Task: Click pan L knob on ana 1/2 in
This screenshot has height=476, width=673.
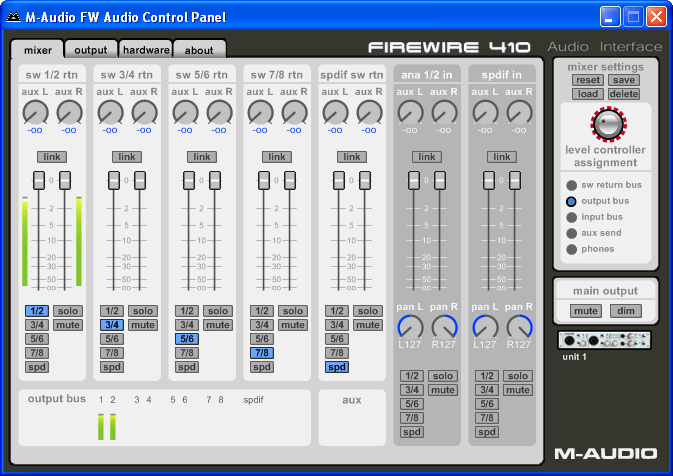Action: (410, 327)
